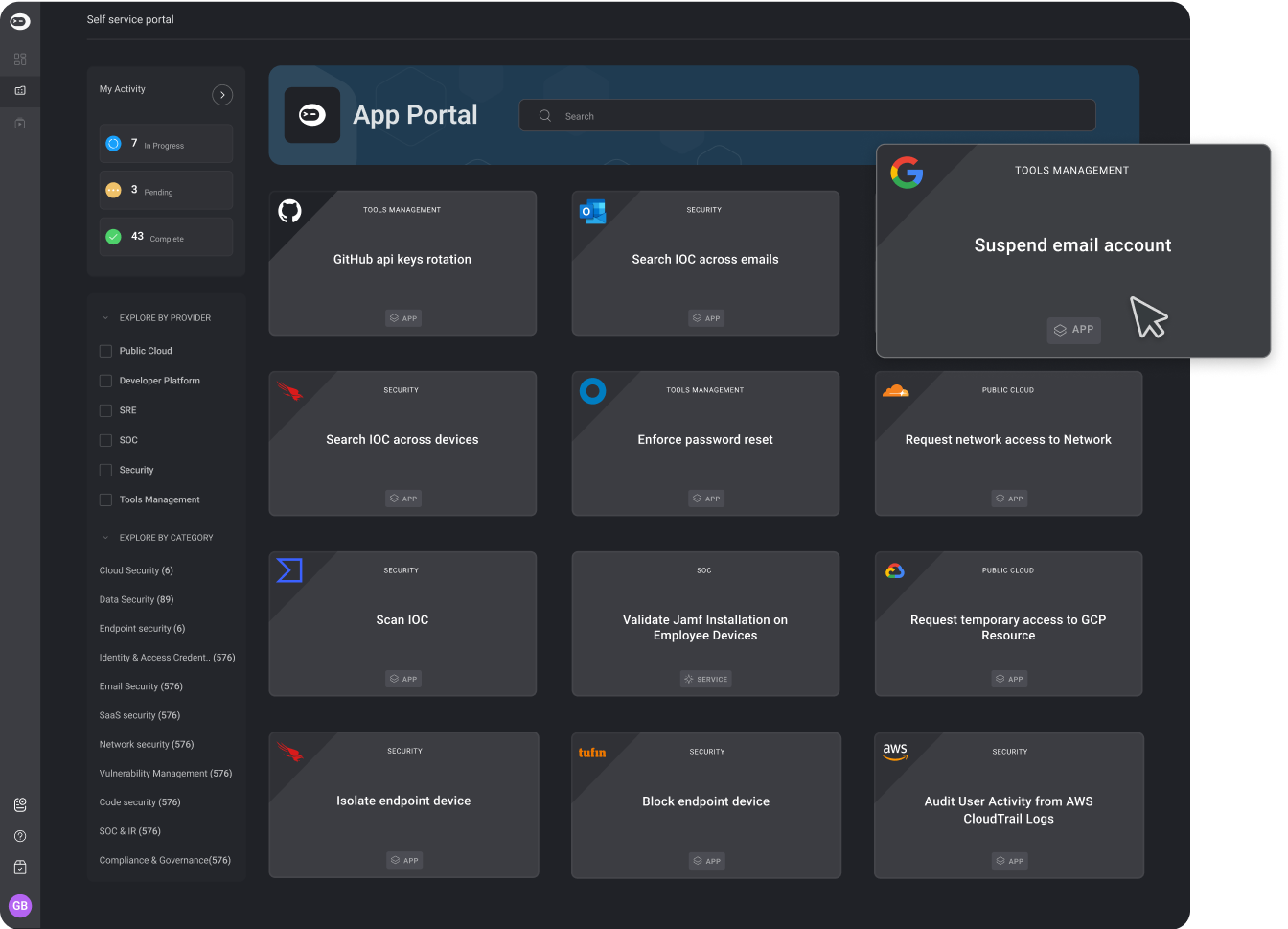Screen dimensions: 1288x929
Task: Click the Cloudflare icon on Request network access card
Action: [894, 390]
